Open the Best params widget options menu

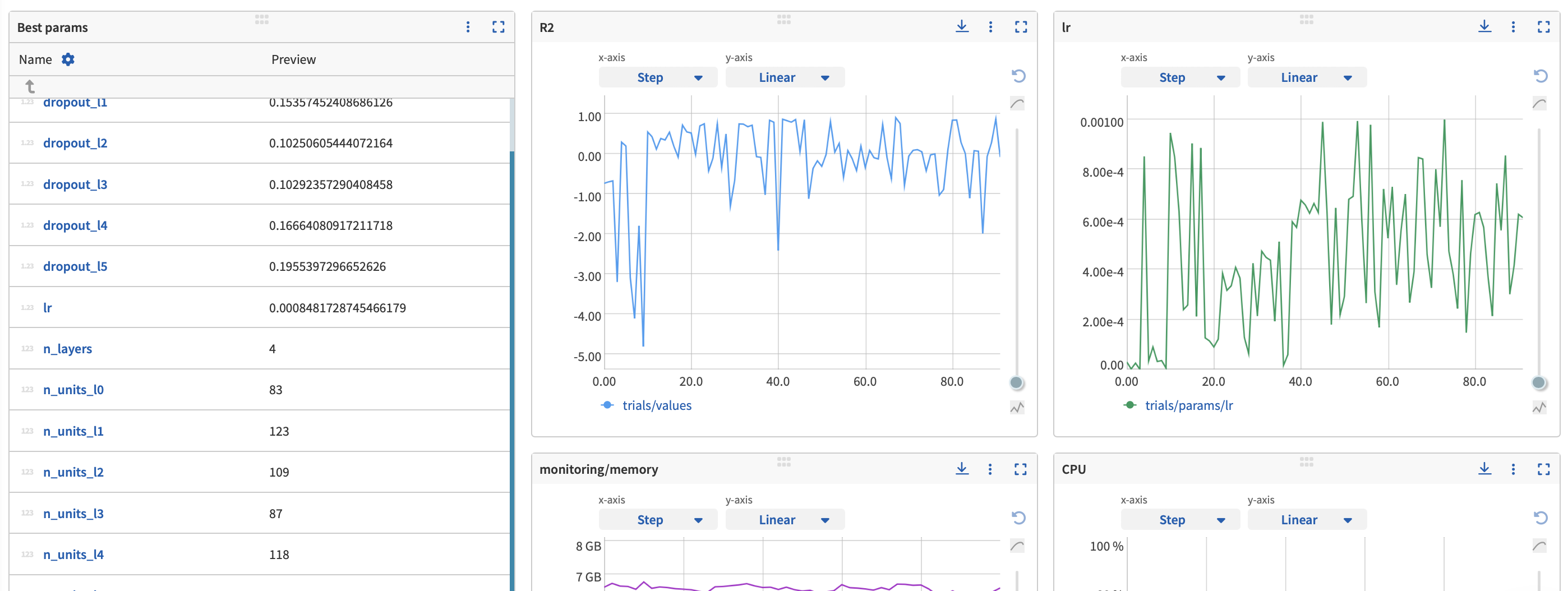click(x=468, y=27)
